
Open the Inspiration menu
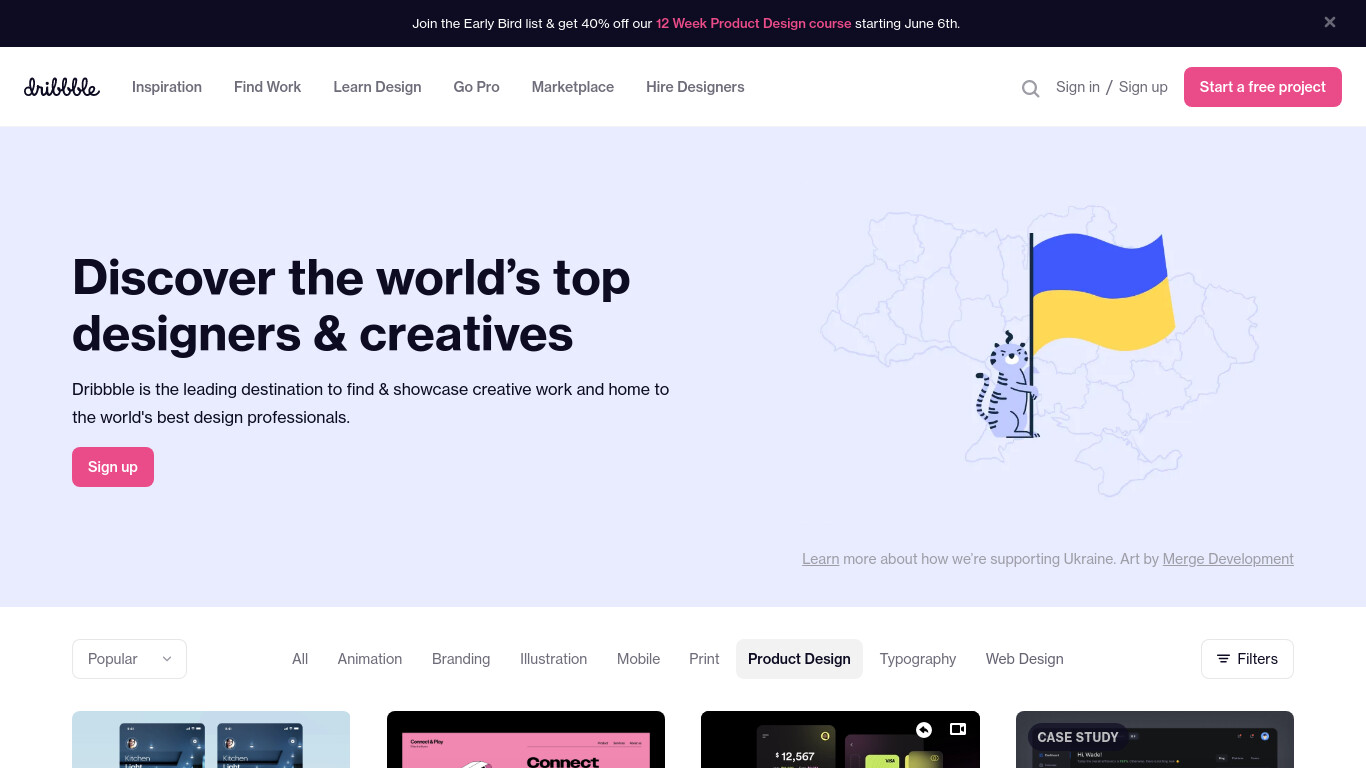[x=167, y=87]
